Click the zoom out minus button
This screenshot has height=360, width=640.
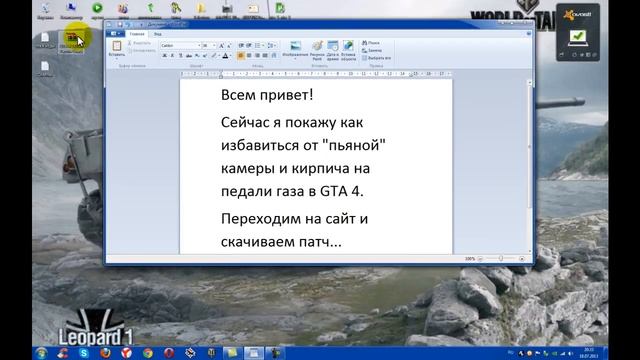point(480,259)
